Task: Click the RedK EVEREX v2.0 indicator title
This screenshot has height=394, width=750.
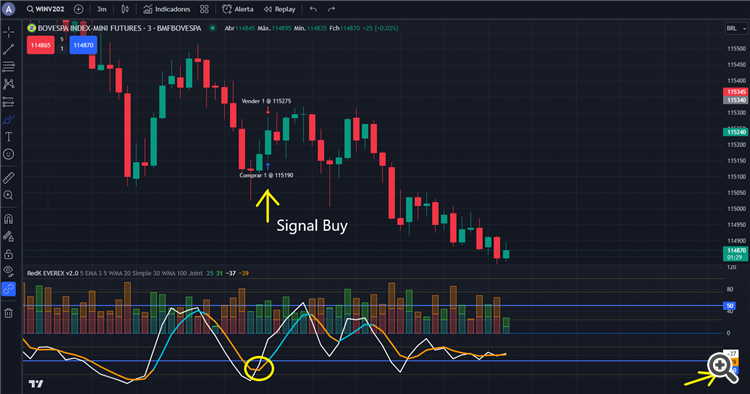Action: pos(53,273)
